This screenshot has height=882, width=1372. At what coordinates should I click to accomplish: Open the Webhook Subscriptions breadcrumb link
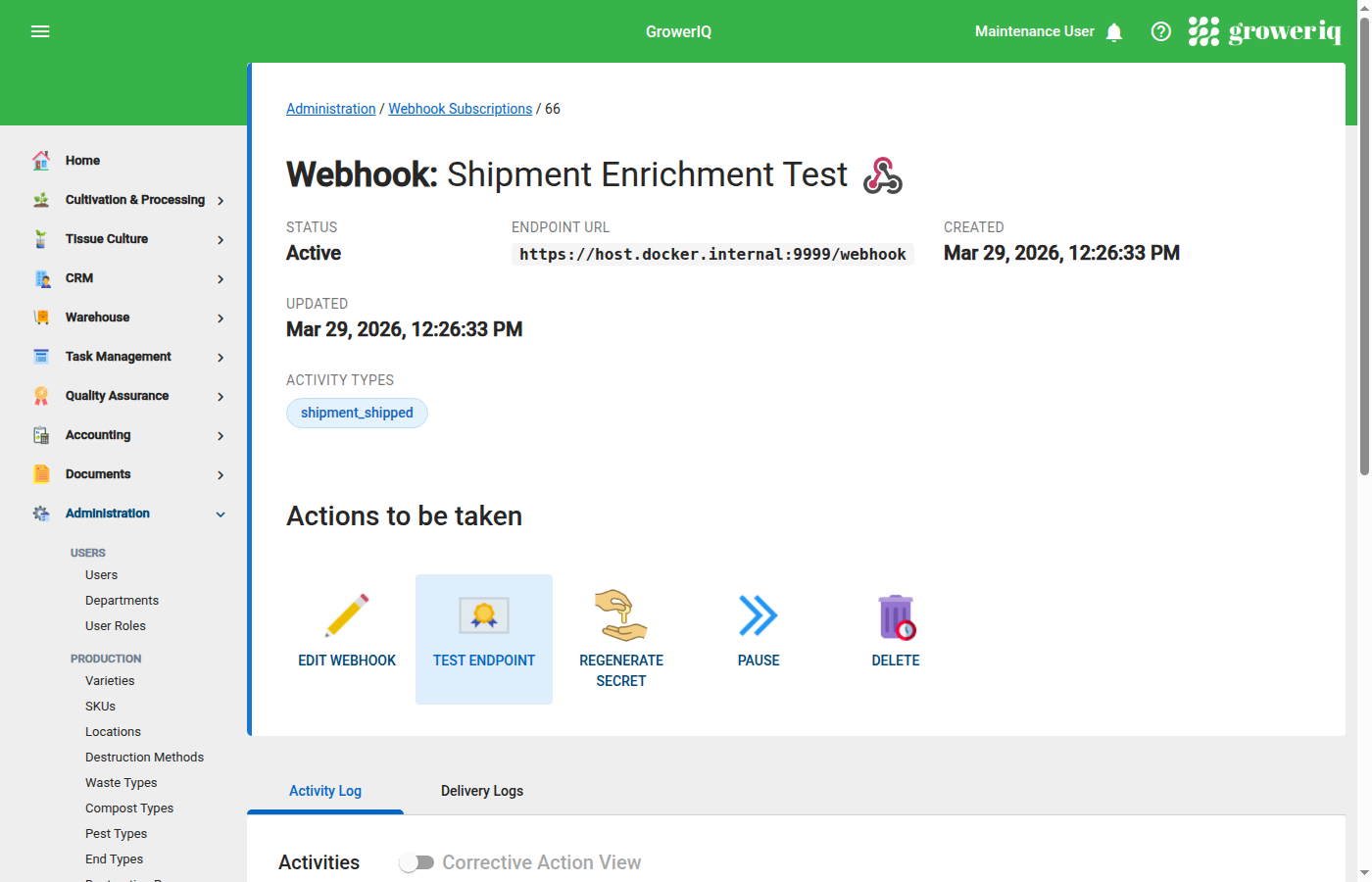(x=460, y=109)
